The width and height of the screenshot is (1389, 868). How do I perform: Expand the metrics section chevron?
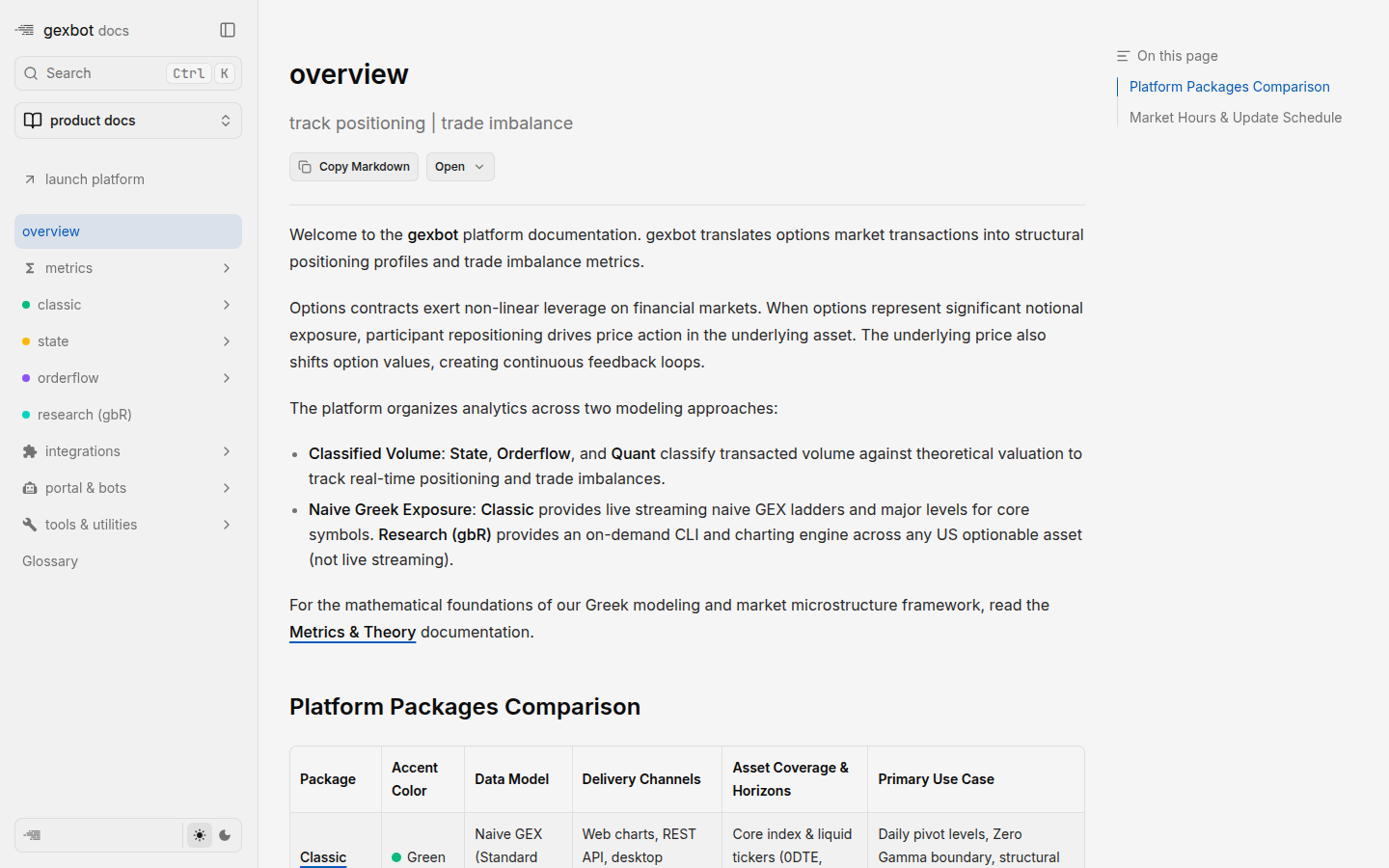[x=227, y=268]
